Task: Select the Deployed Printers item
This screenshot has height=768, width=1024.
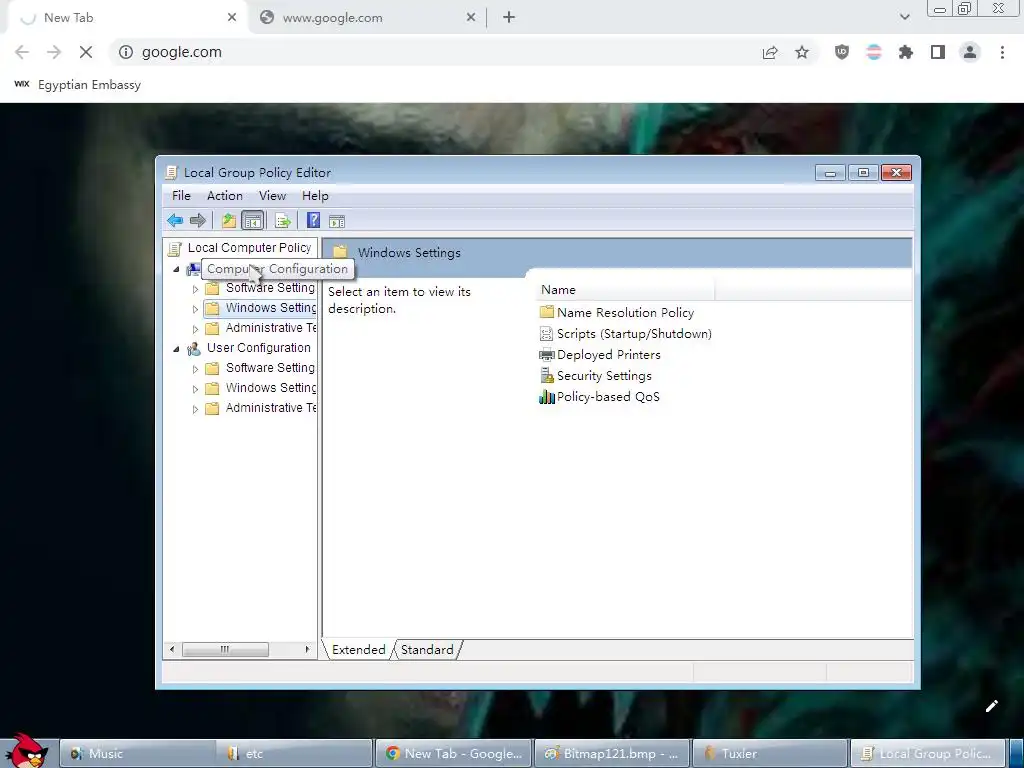Action: (x=600, y=355)
